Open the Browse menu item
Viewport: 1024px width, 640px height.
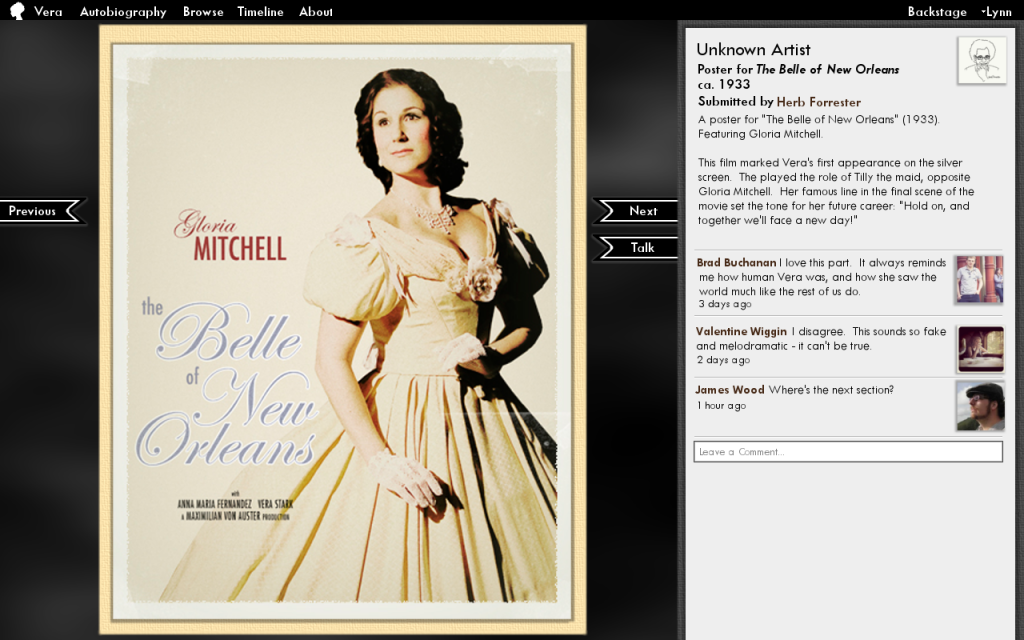[x=203, y=12]
